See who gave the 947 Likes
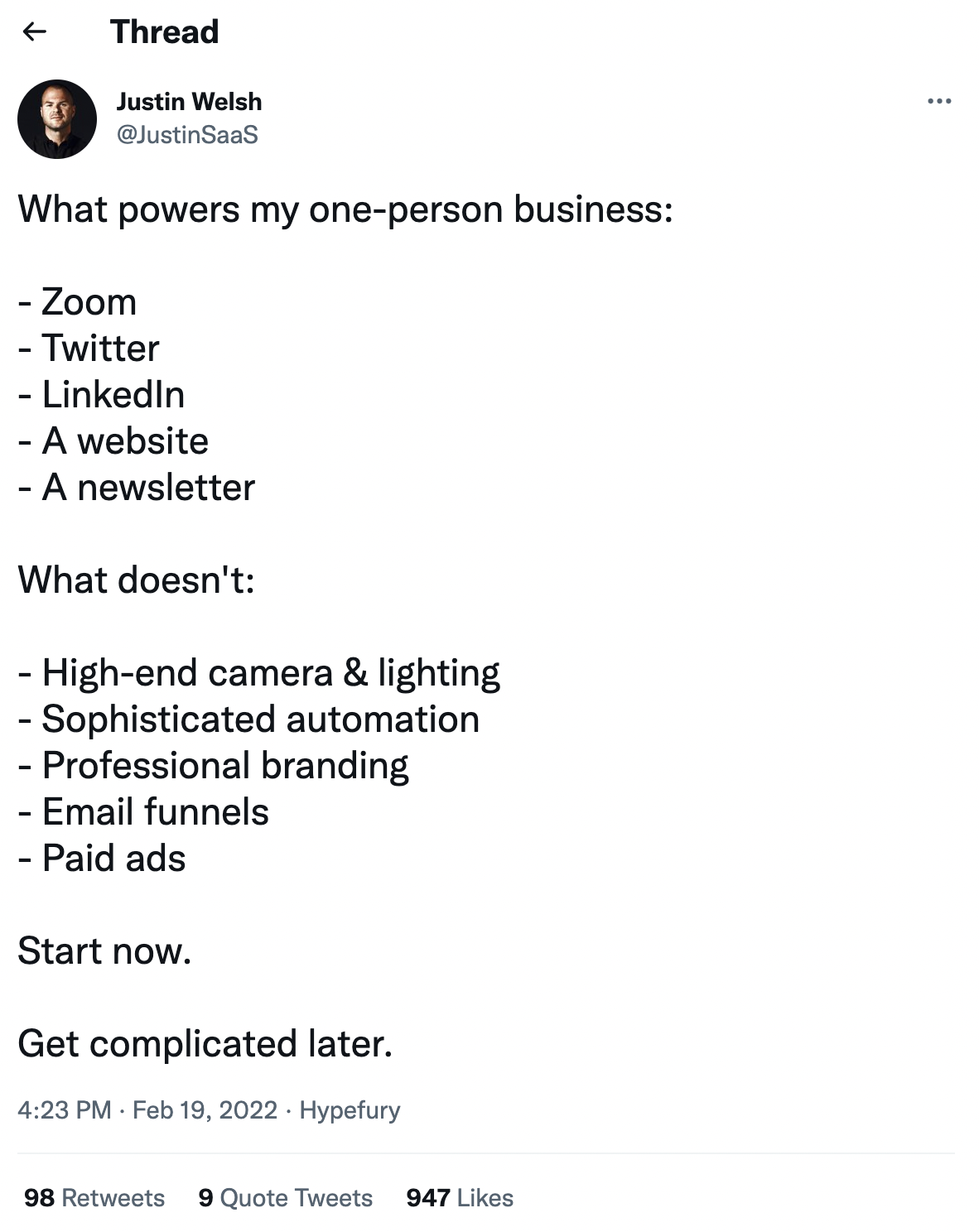 click(460, 1197)
